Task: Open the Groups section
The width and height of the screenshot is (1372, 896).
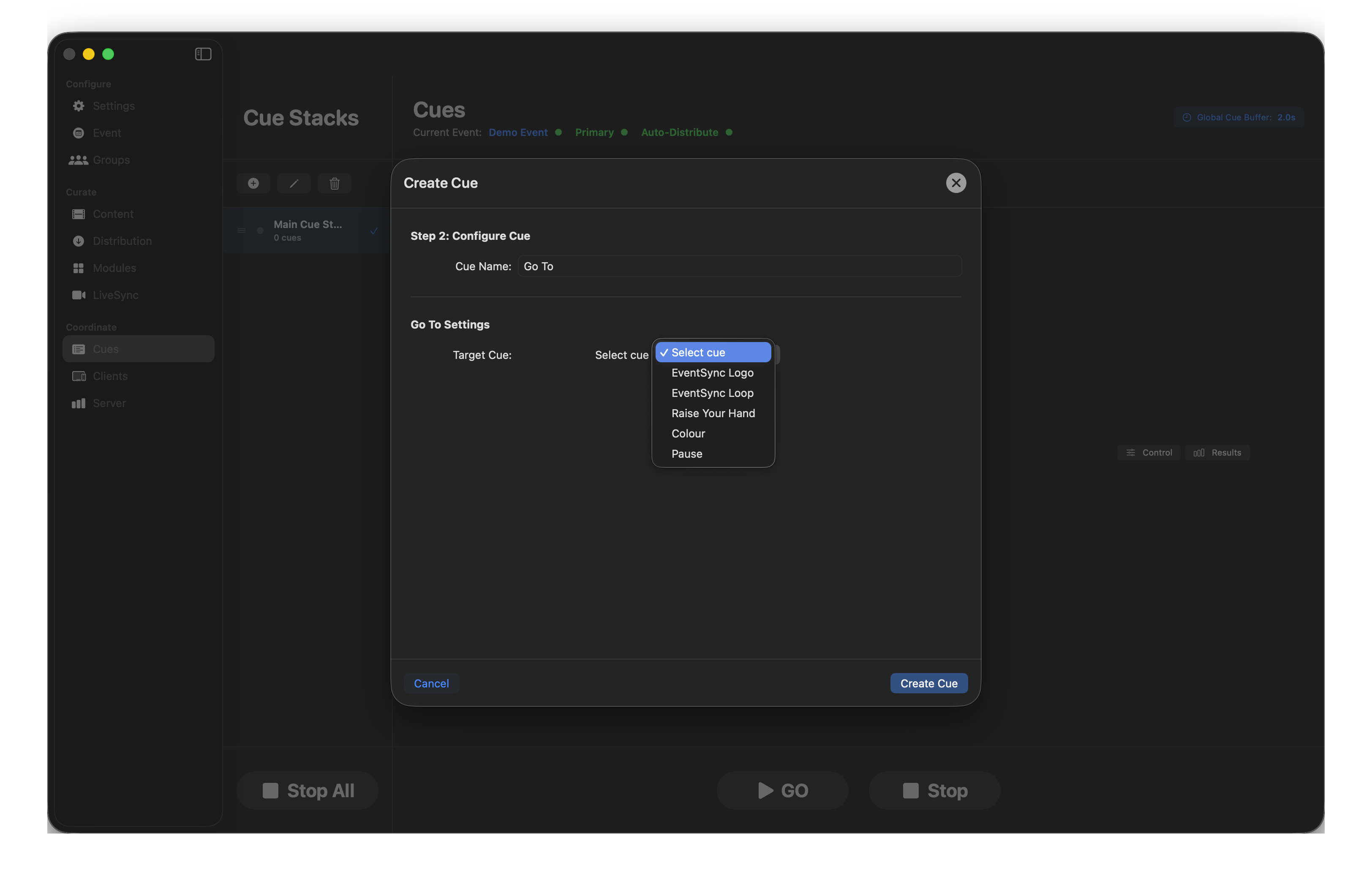Action: point(139,160)
